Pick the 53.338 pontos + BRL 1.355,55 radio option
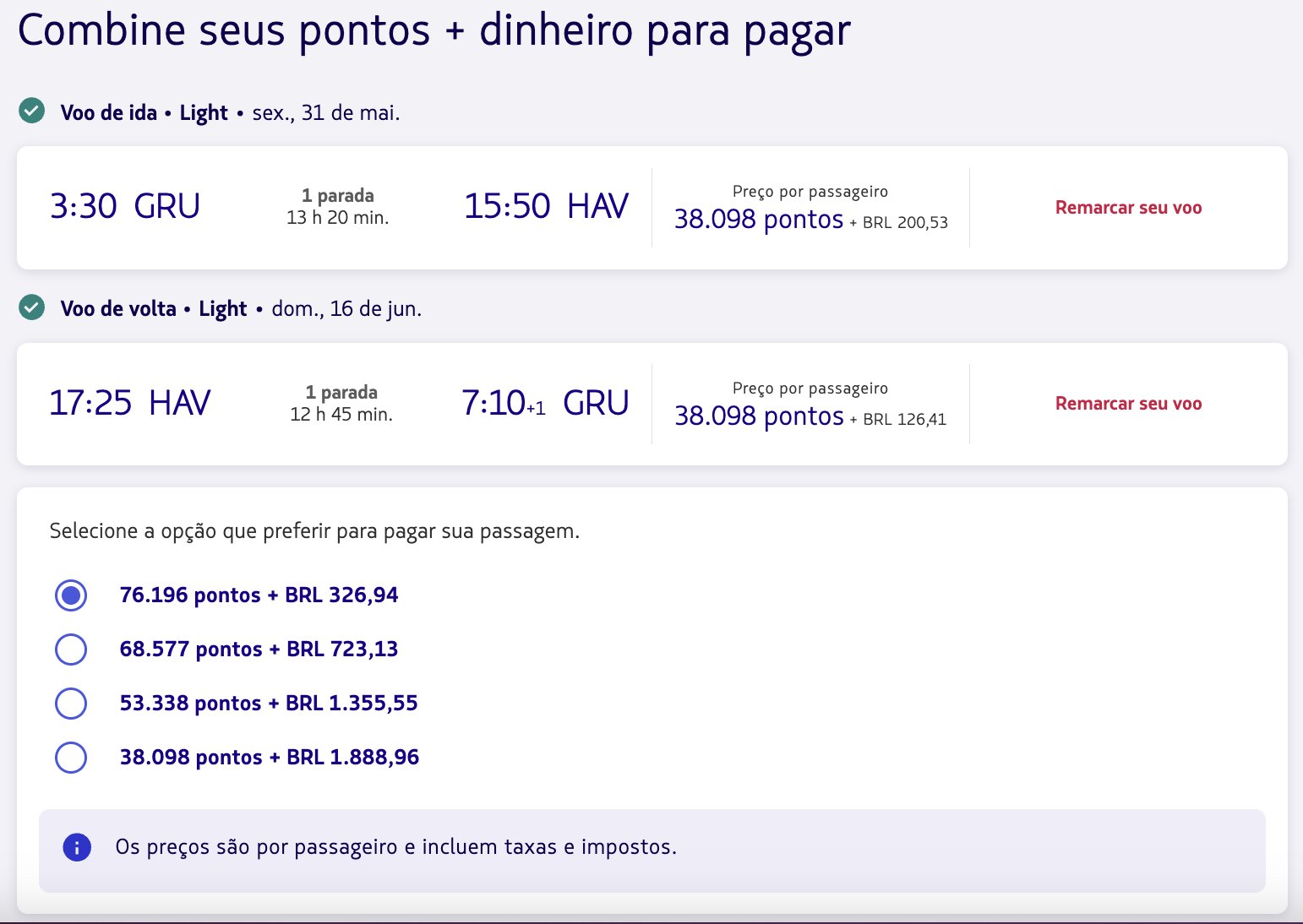 71,704
